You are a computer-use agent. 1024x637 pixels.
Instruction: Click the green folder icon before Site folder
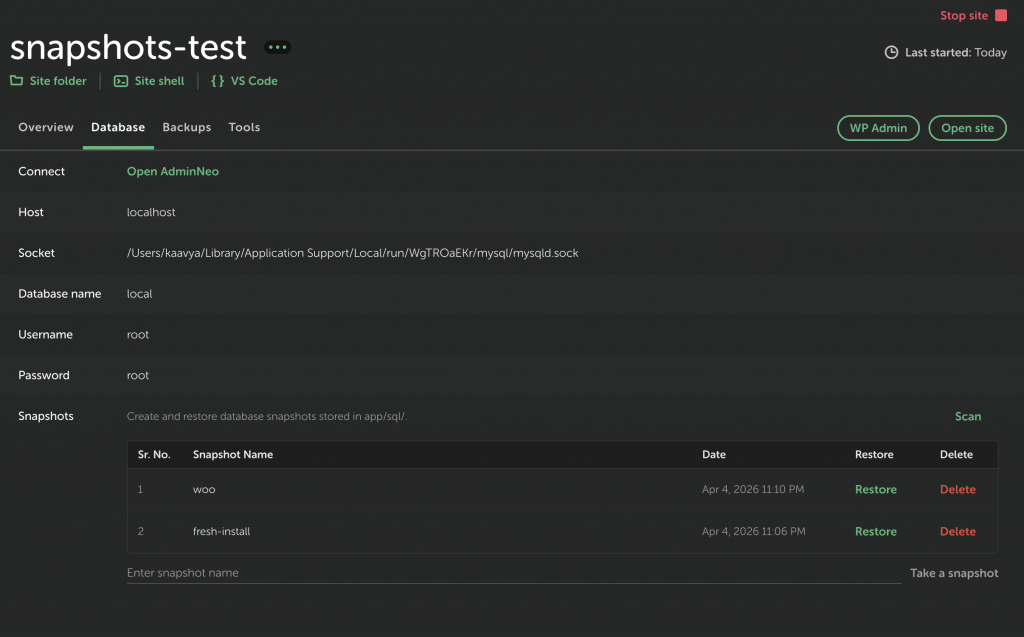(x=15, y=81)
